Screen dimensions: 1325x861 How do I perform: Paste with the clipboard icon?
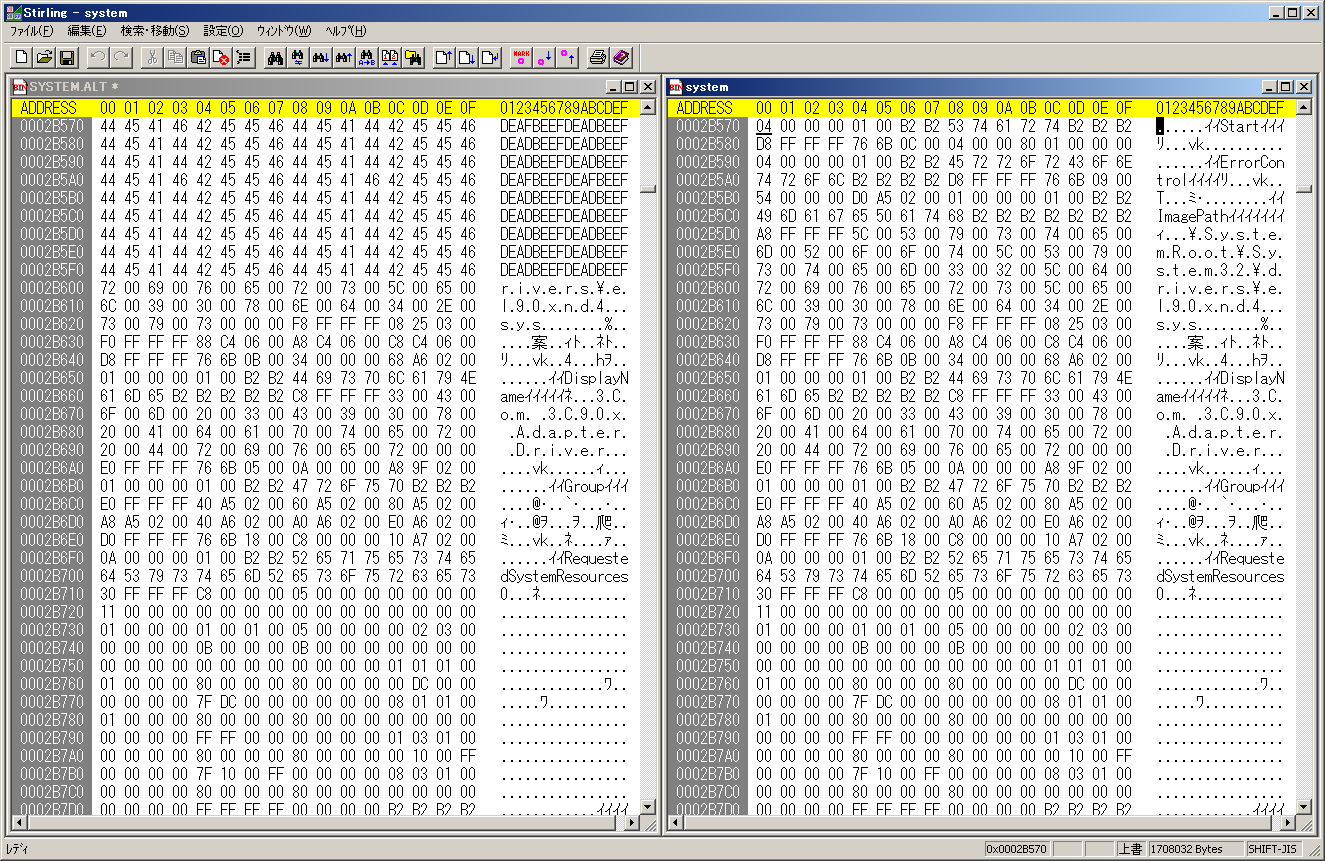click(x=198, y=57)
